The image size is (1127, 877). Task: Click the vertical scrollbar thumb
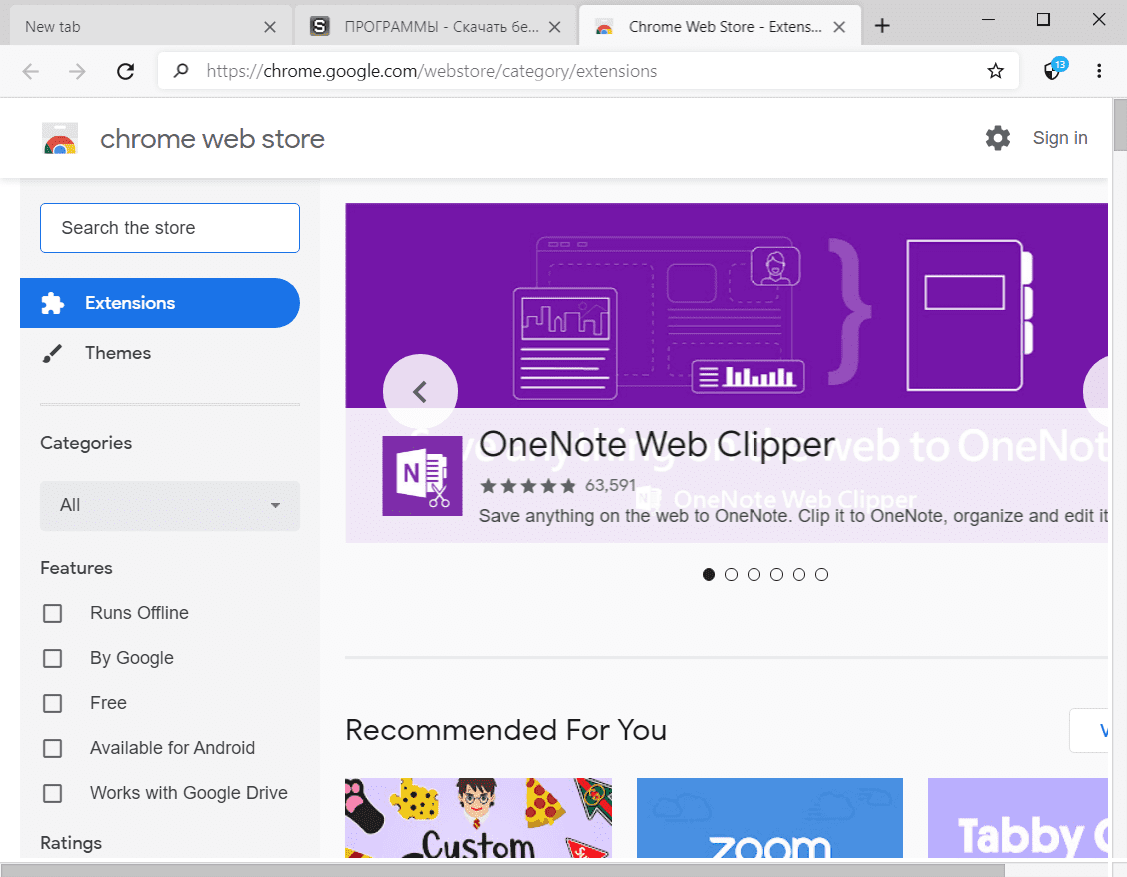pos(1120,125)
